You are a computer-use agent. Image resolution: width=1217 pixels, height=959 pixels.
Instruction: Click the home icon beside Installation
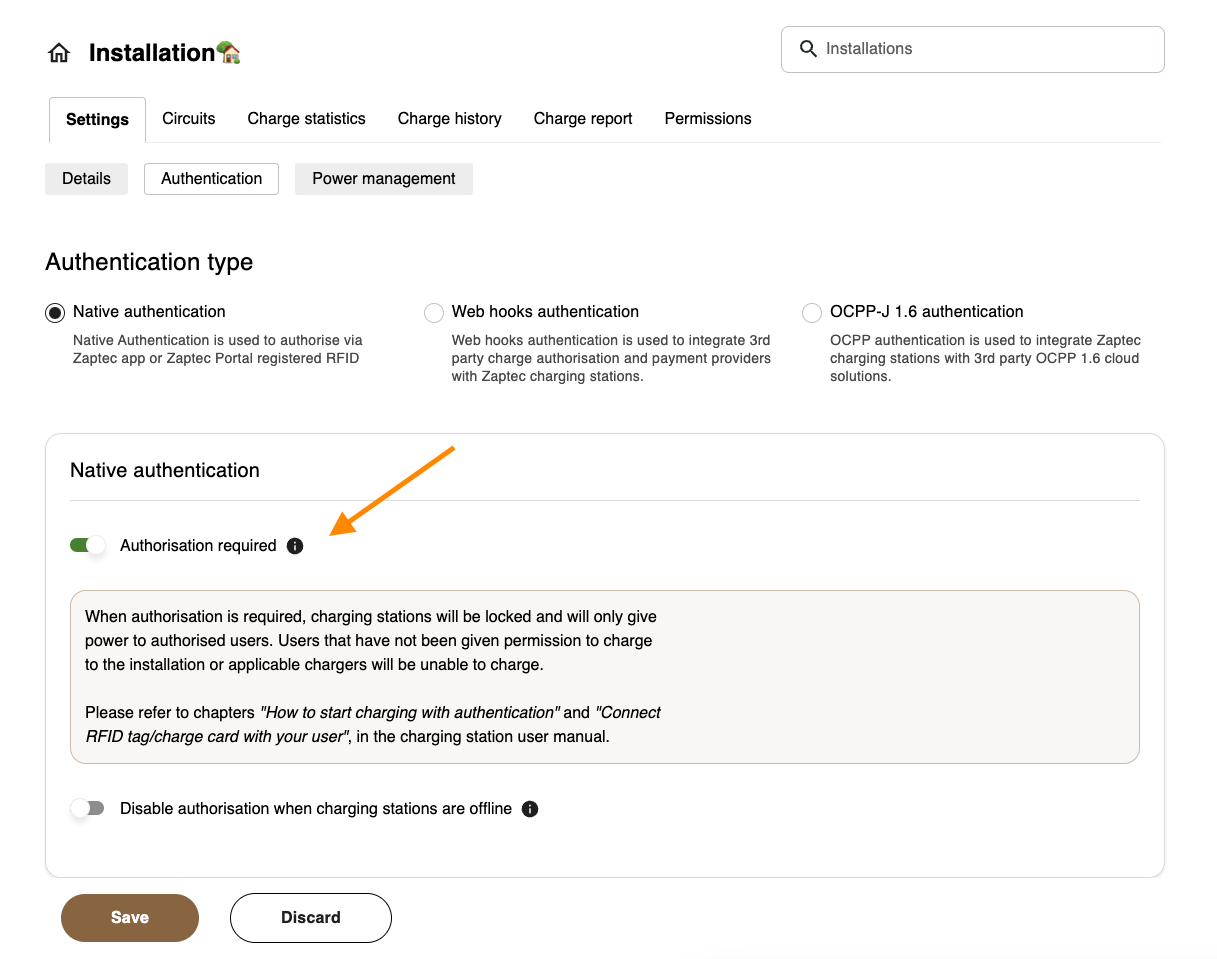(59, 53)
